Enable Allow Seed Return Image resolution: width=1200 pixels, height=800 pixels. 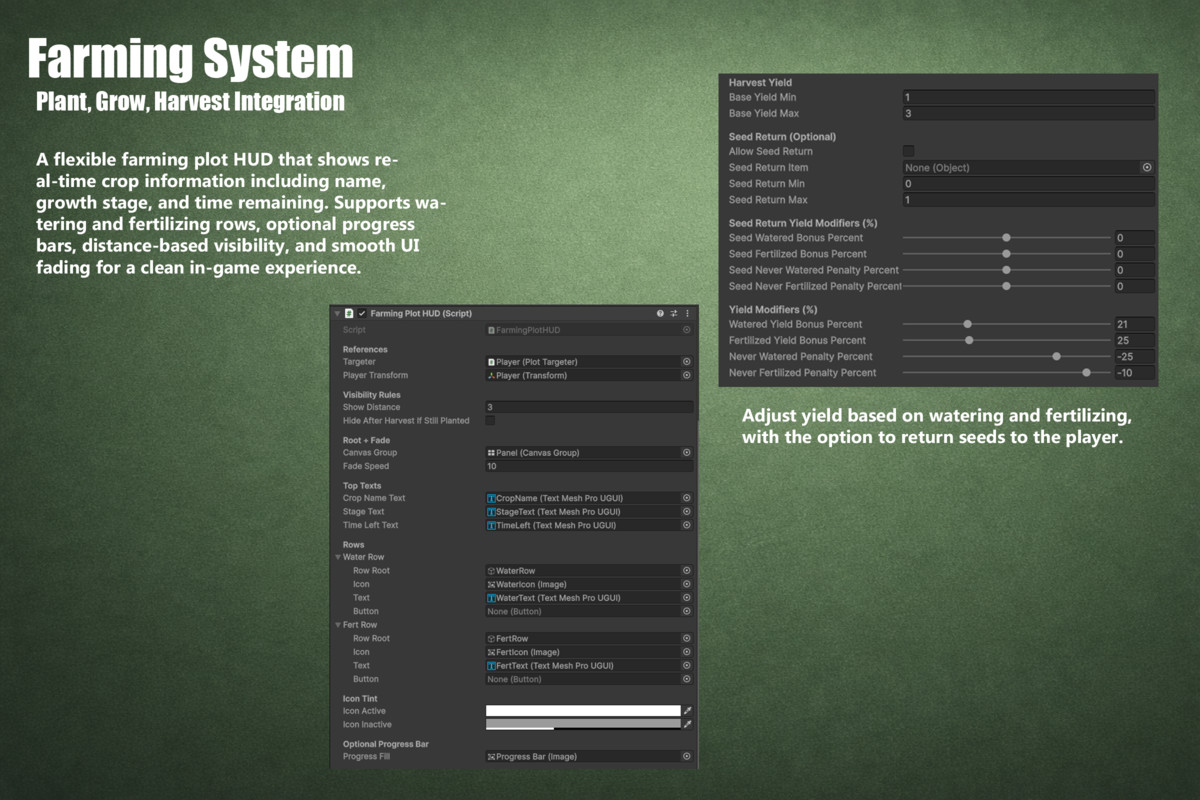click(908, 151)
